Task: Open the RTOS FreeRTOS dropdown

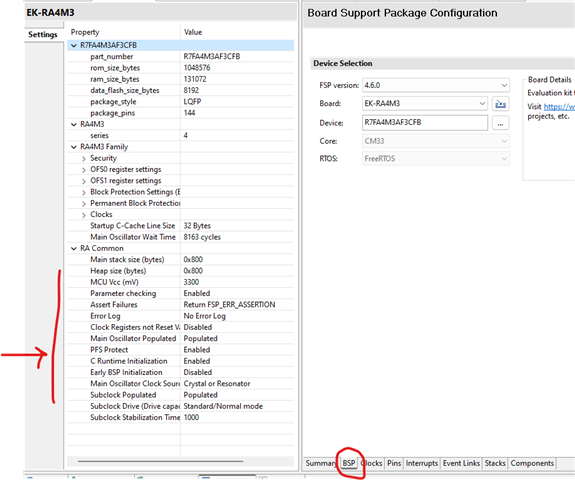Action: (436, 158)
